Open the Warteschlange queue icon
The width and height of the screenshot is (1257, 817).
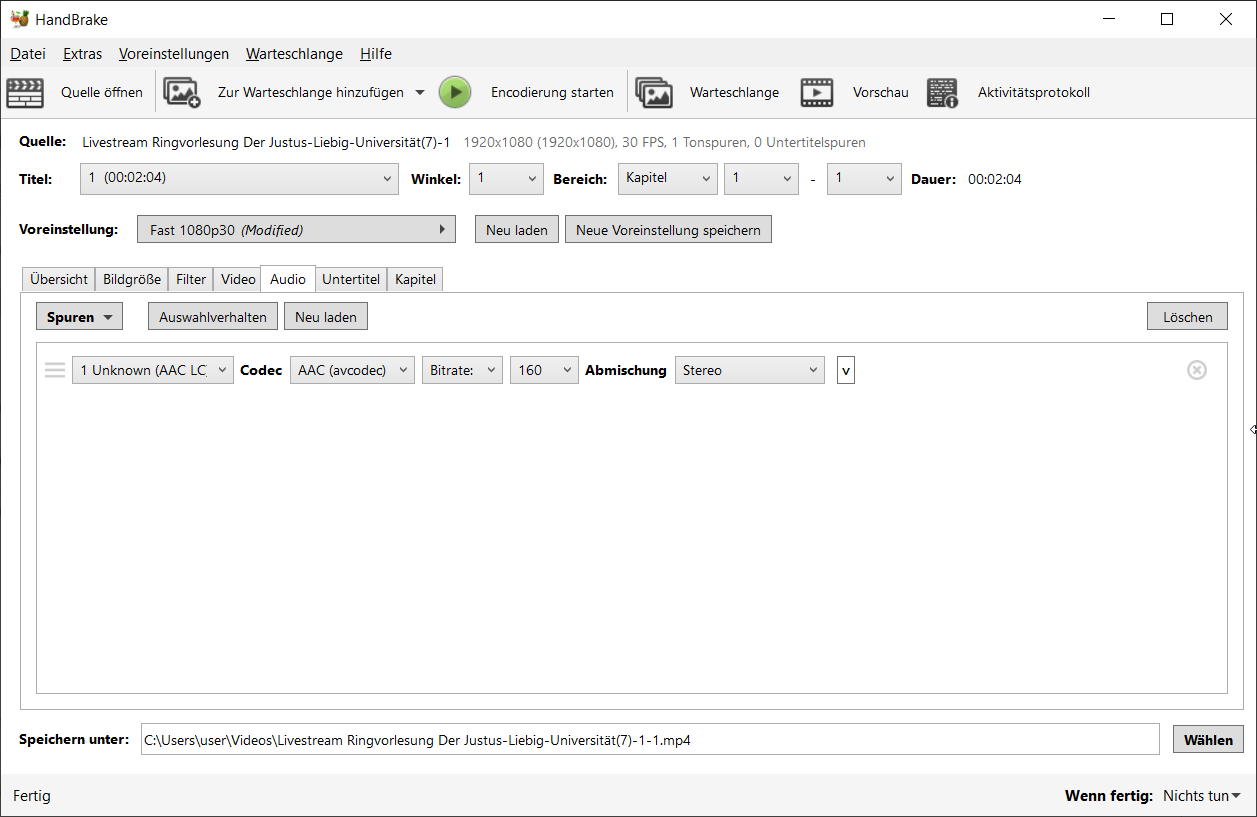click(654, 93)
